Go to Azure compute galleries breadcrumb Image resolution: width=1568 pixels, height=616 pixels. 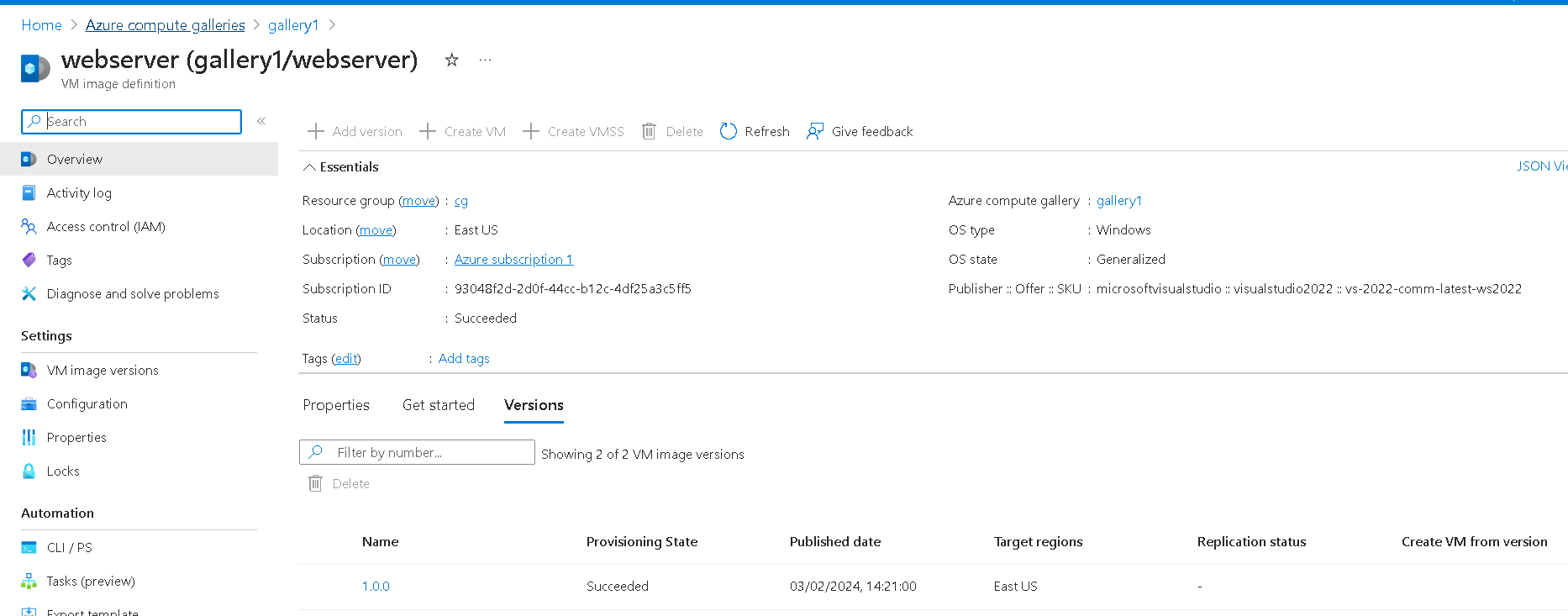[166, 25]
